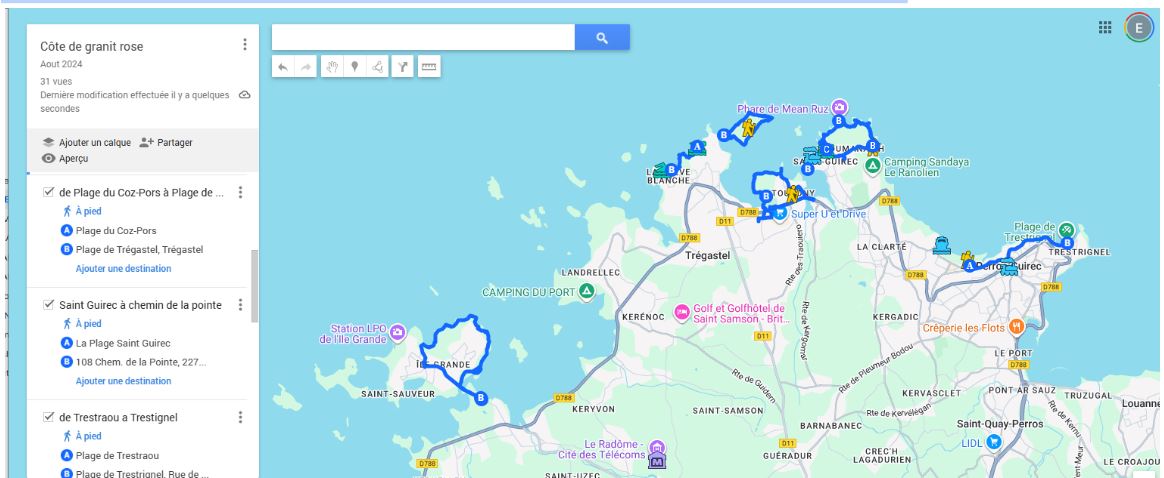
Task: Click the Trégastel town label on the map
Action: (707, 255)
